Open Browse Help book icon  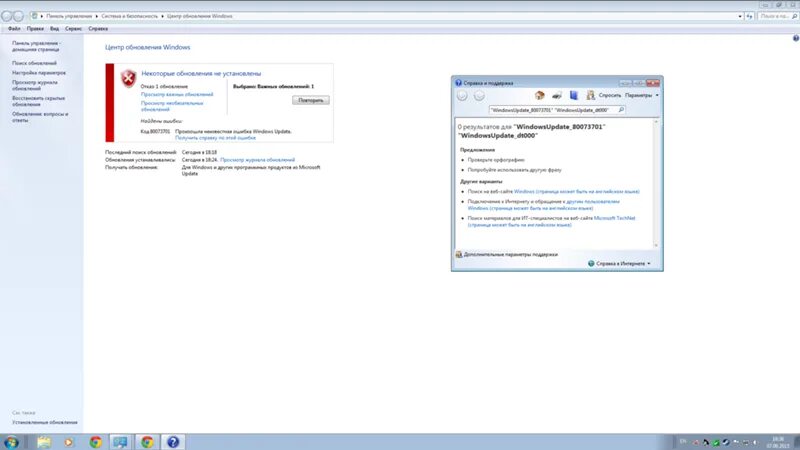point(573,95)
